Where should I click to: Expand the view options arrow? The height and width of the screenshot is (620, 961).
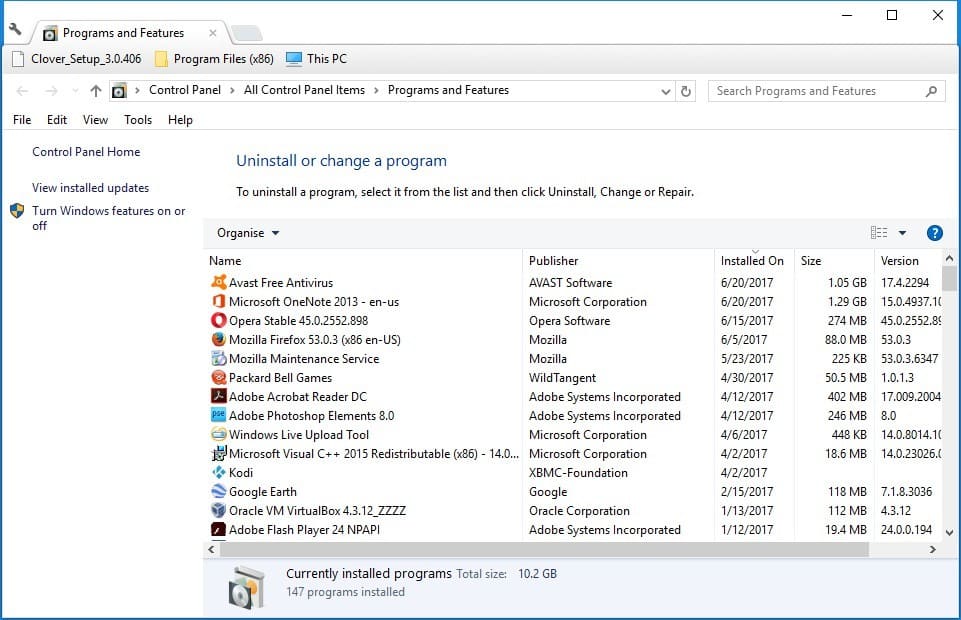[902, 233]
